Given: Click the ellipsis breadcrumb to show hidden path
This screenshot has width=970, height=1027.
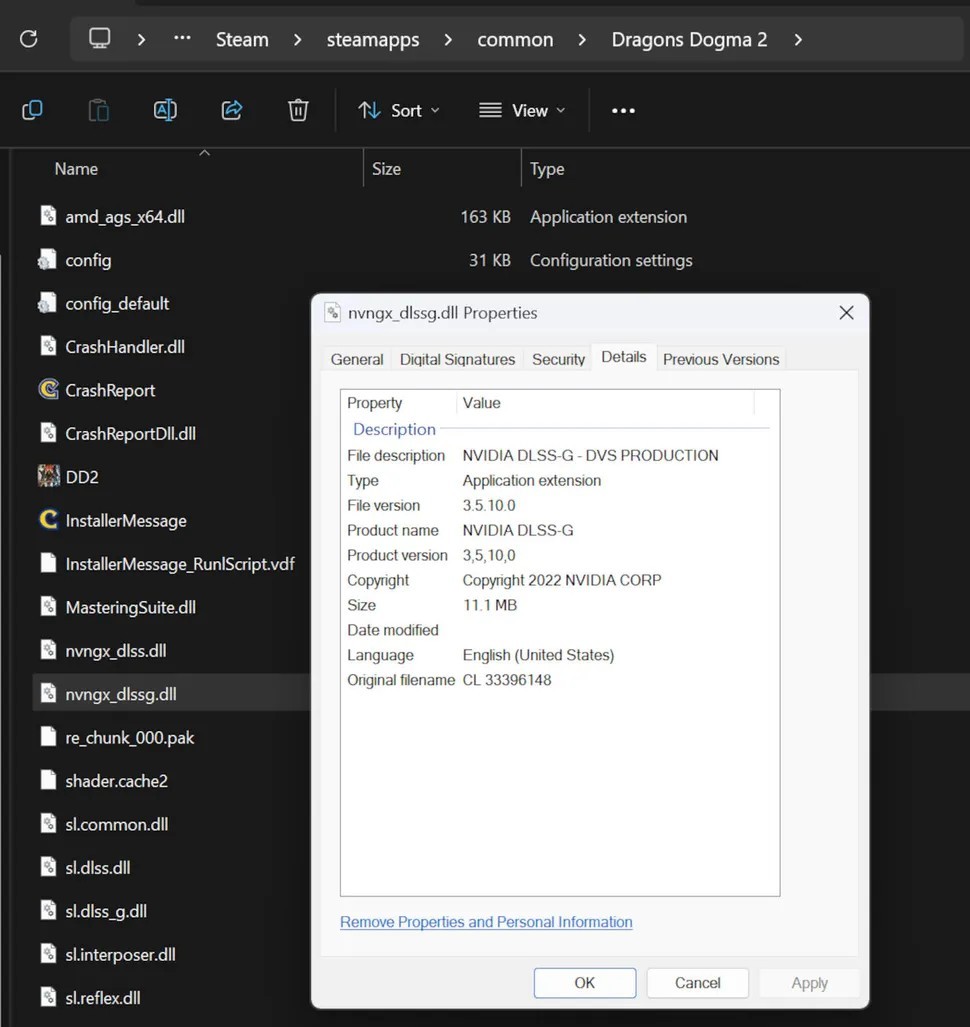Looking at the screenshot, I should click(x=182, y=39).
